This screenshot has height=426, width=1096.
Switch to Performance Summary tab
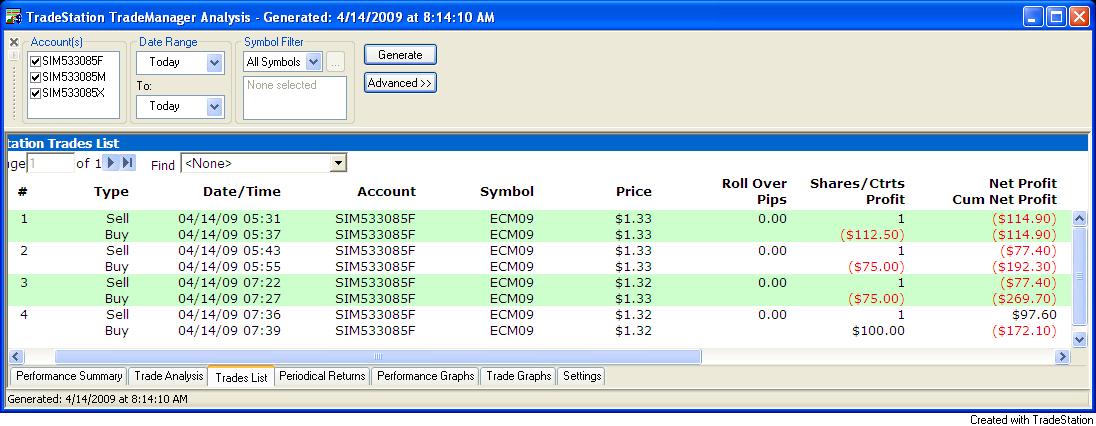[x=69, y=376]
